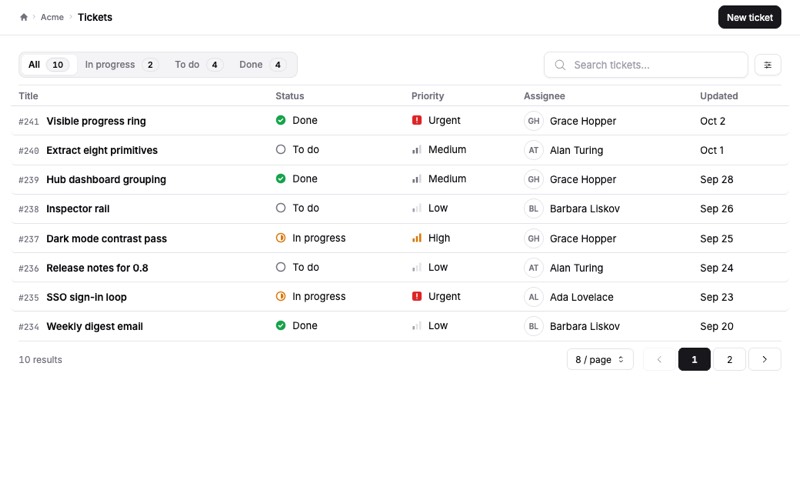800x500 pixels.
Task: Sort by Title column header
Action: (29, 96)
